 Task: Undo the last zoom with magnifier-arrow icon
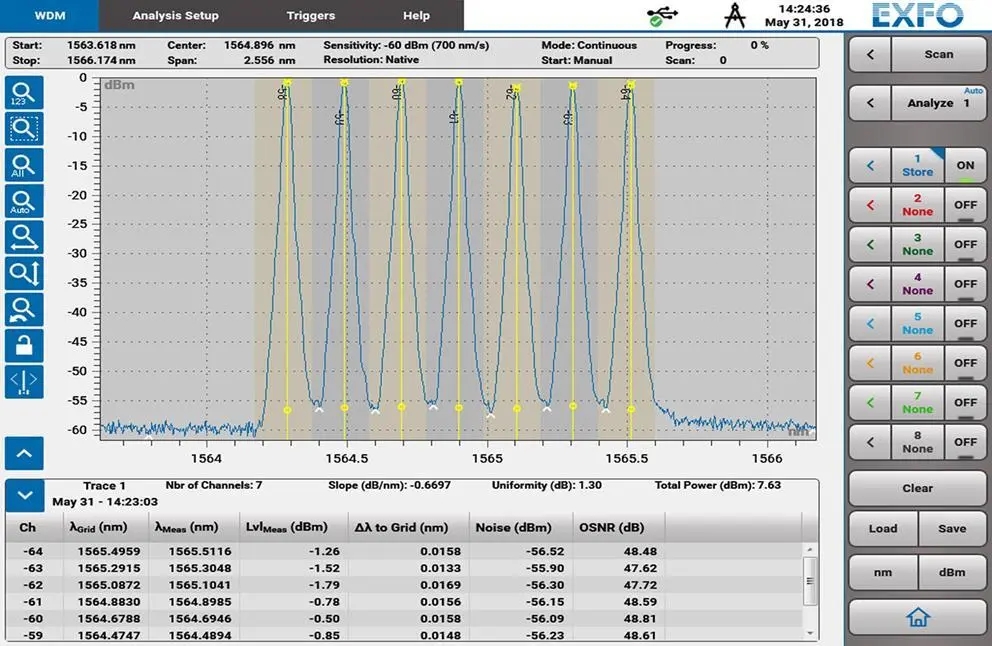click(24, 308)
